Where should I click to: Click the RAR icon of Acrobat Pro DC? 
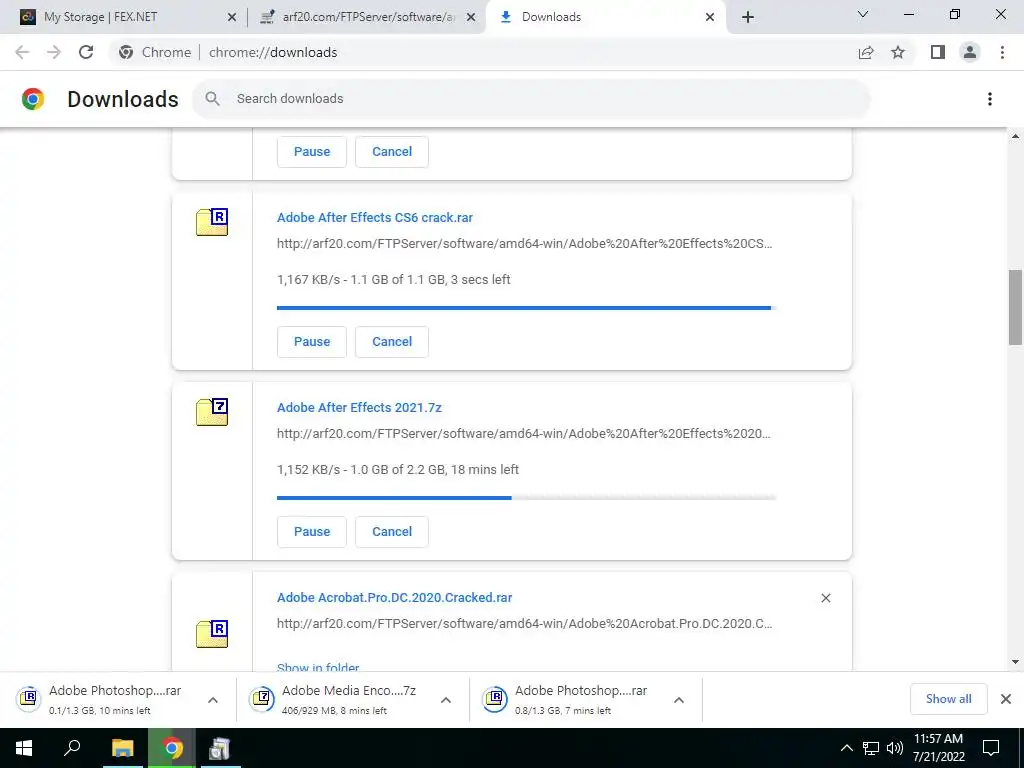point(212,633)
